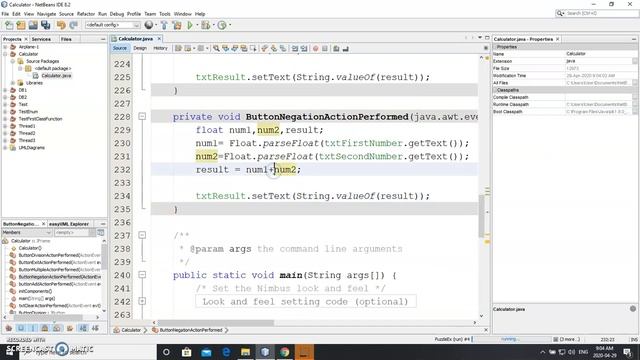
Task: Switch to the Source view
Action: (120, 48)
